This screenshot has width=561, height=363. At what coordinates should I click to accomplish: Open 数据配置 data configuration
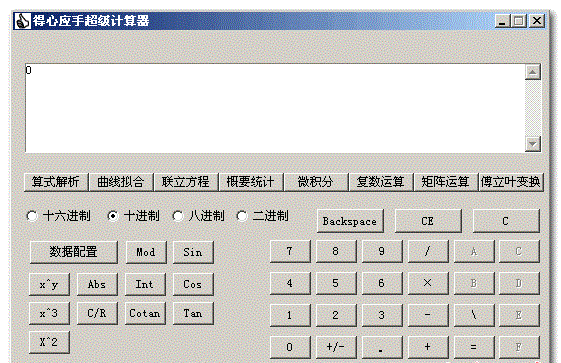(73, 252)
